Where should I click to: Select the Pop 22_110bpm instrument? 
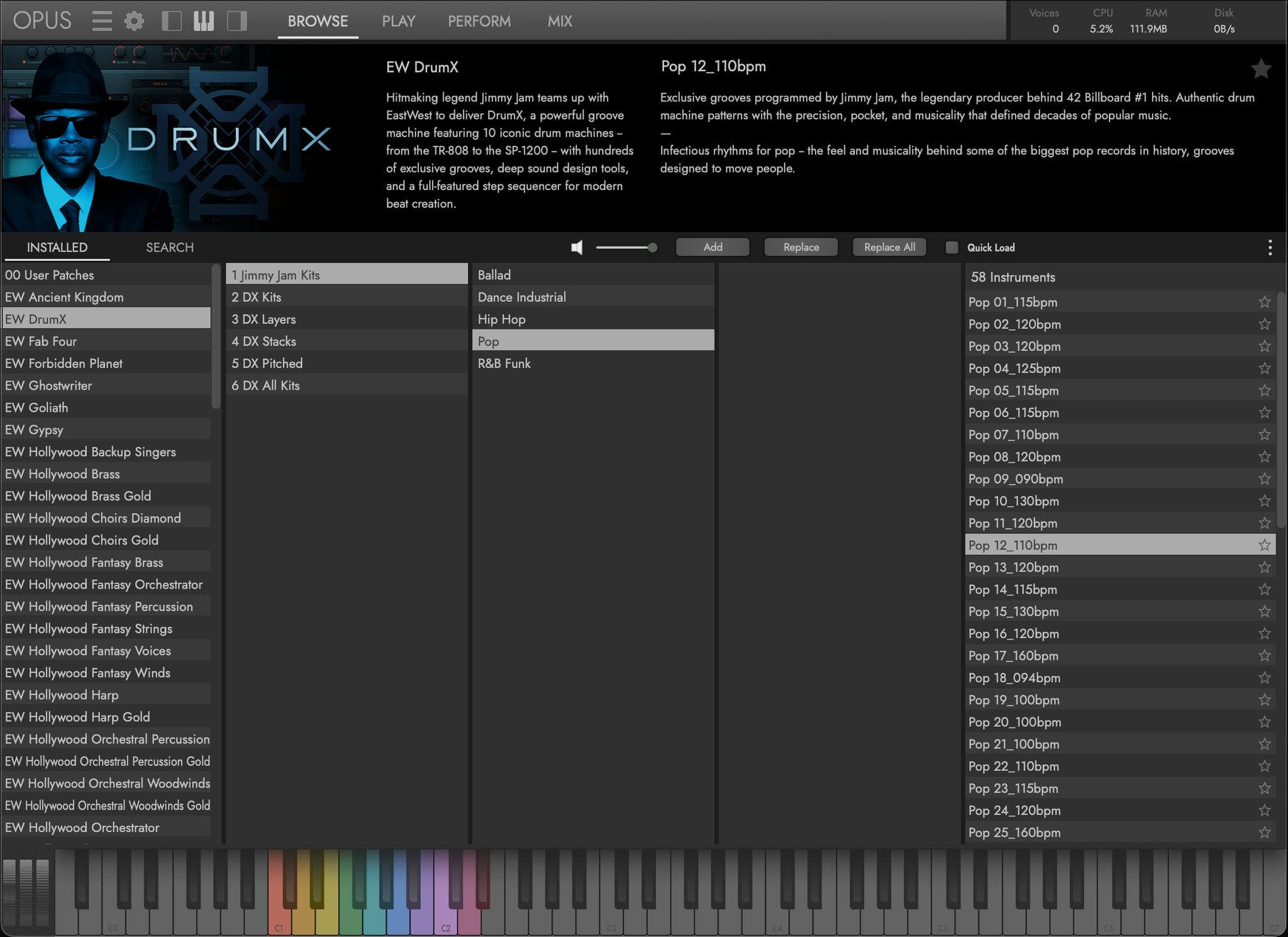1120,766
